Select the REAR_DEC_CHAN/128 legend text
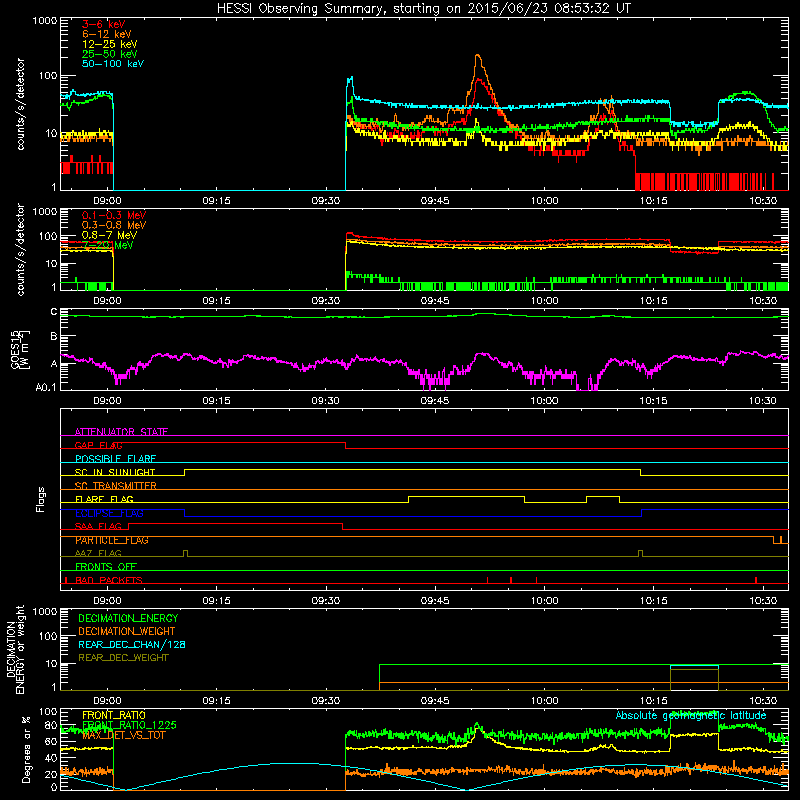The width and height of the screenshot is (800, 800). point(132,644)
